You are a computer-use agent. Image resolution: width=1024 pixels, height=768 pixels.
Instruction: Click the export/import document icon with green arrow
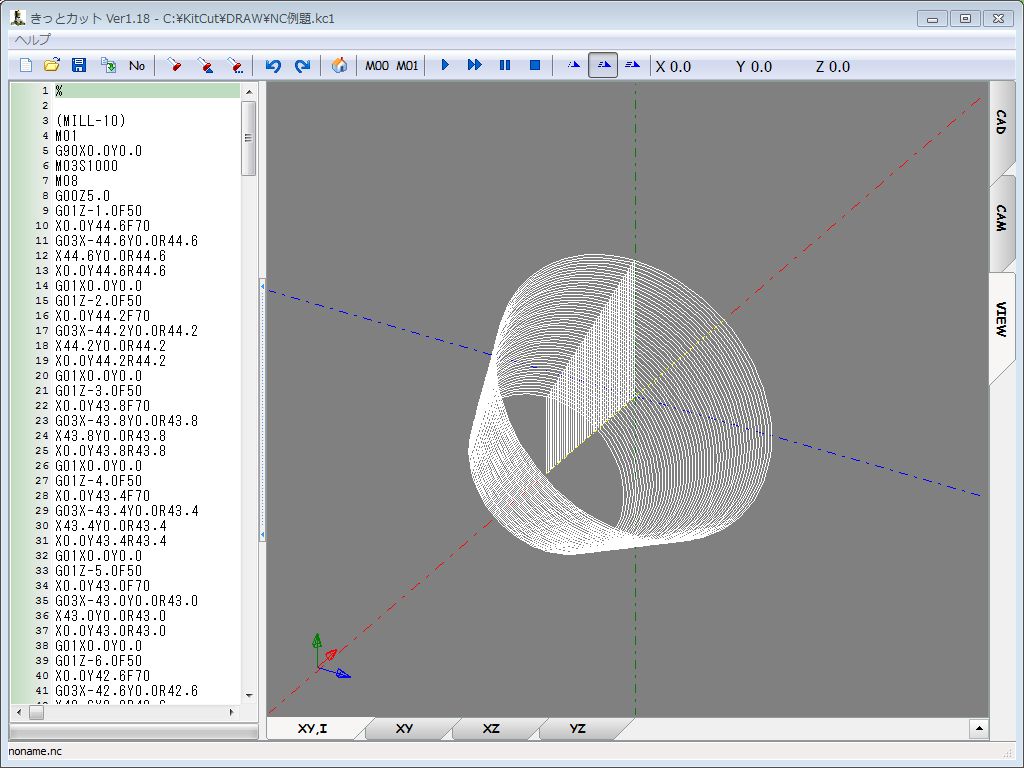point(108,65)
